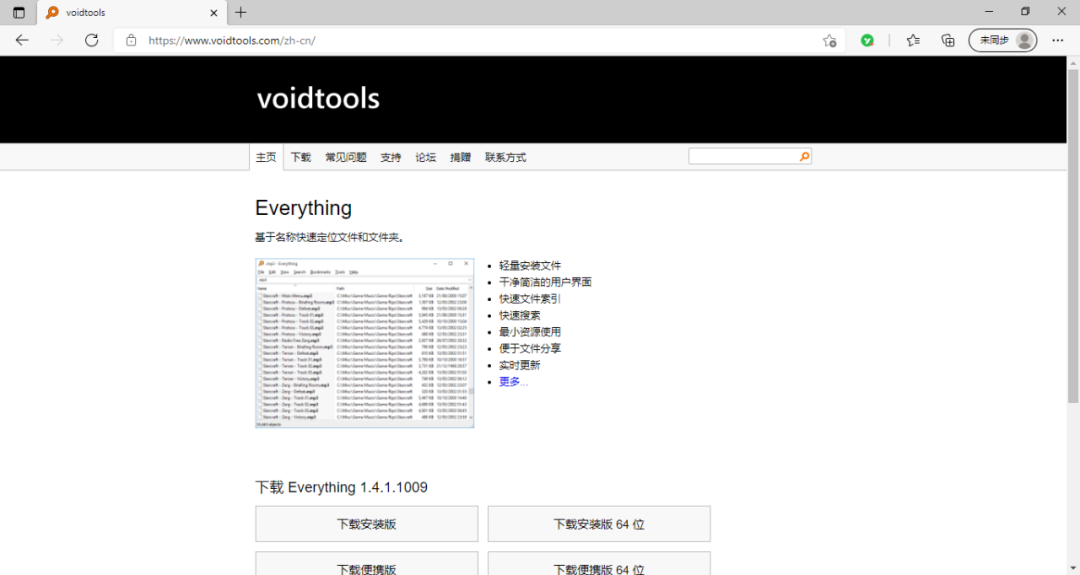
Task: Click the 快速文件索引 list item
Action: (530, 298)
